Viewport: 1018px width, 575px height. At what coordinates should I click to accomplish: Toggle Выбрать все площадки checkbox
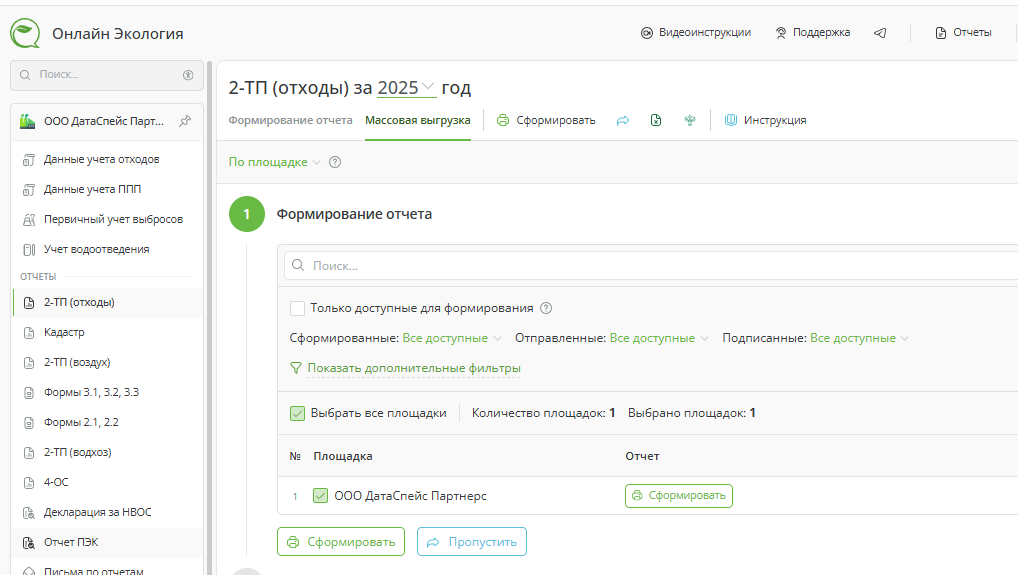[x=297, y=413]
